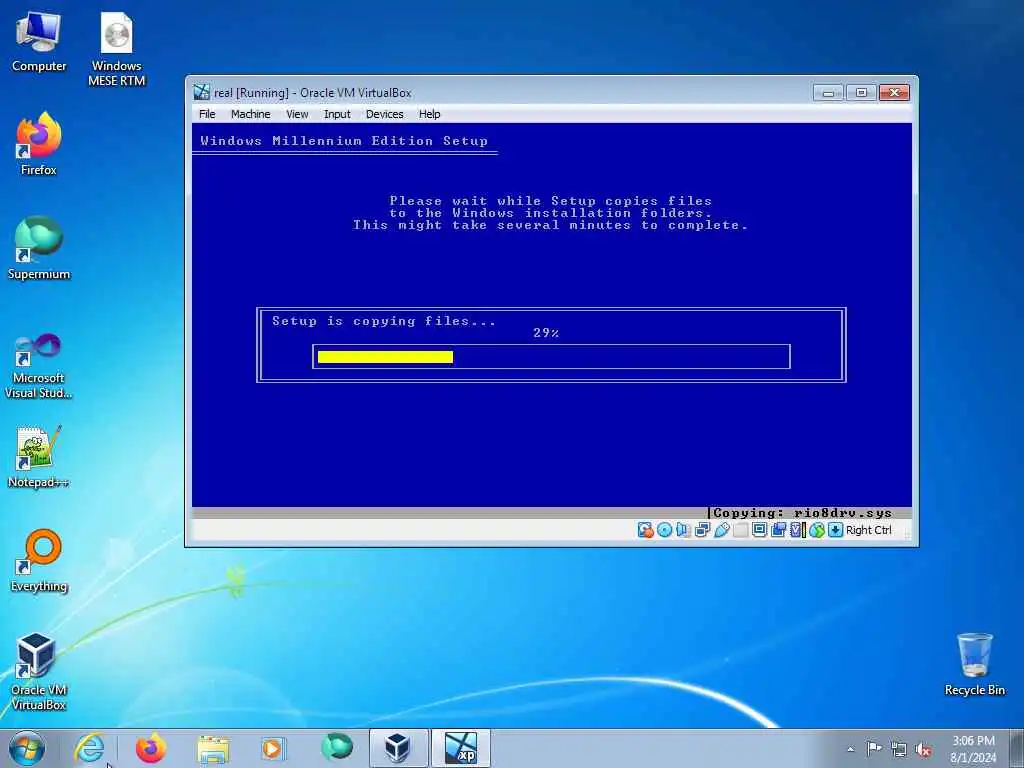Click the Show desktop strip at taskbar end
Viewport: 1024px width, 768px height.
point(1017,748)
